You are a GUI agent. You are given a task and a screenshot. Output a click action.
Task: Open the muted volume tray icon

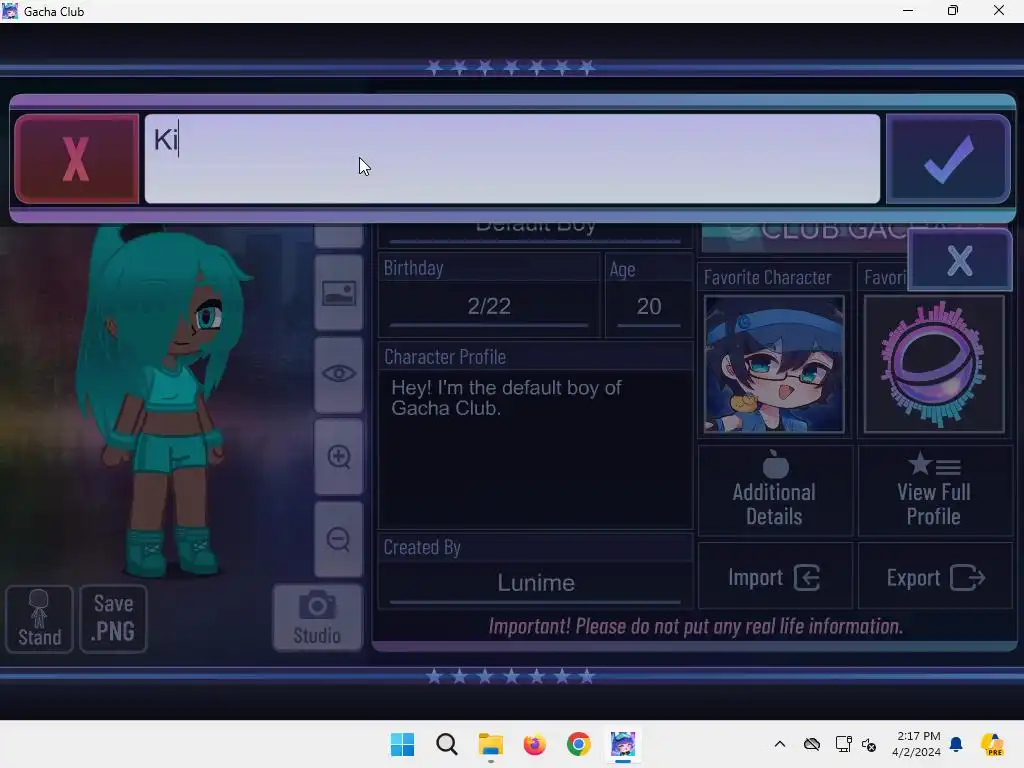pos(869,744)
